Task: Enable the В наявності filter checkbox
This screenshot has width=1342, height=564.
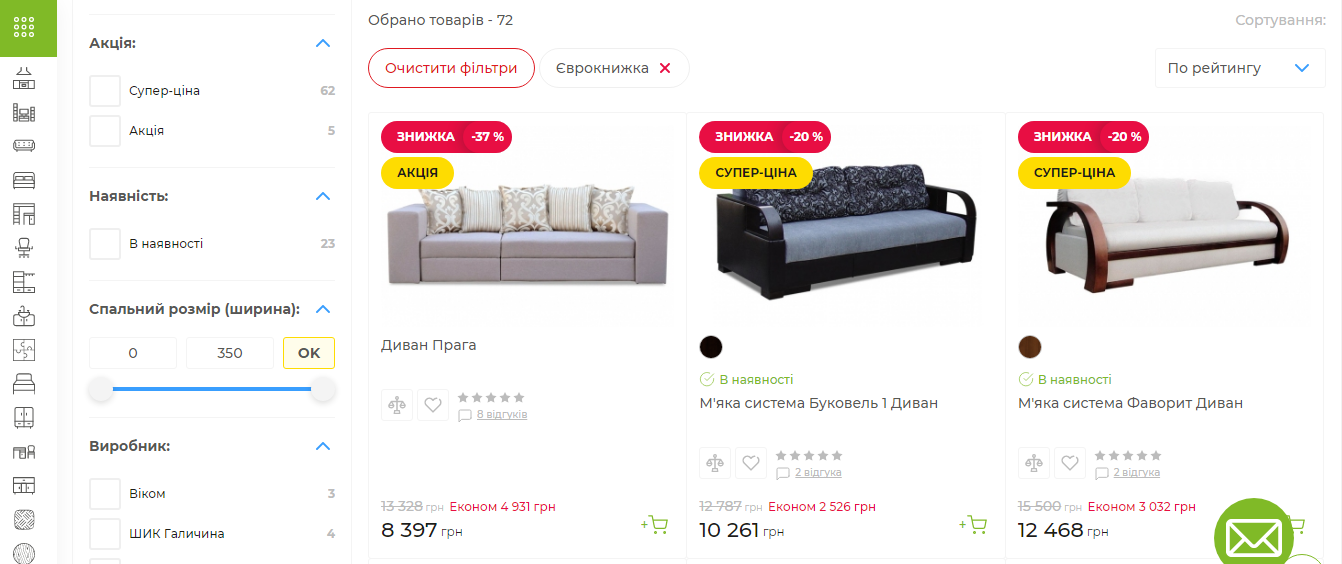Action: pos(105,244)
